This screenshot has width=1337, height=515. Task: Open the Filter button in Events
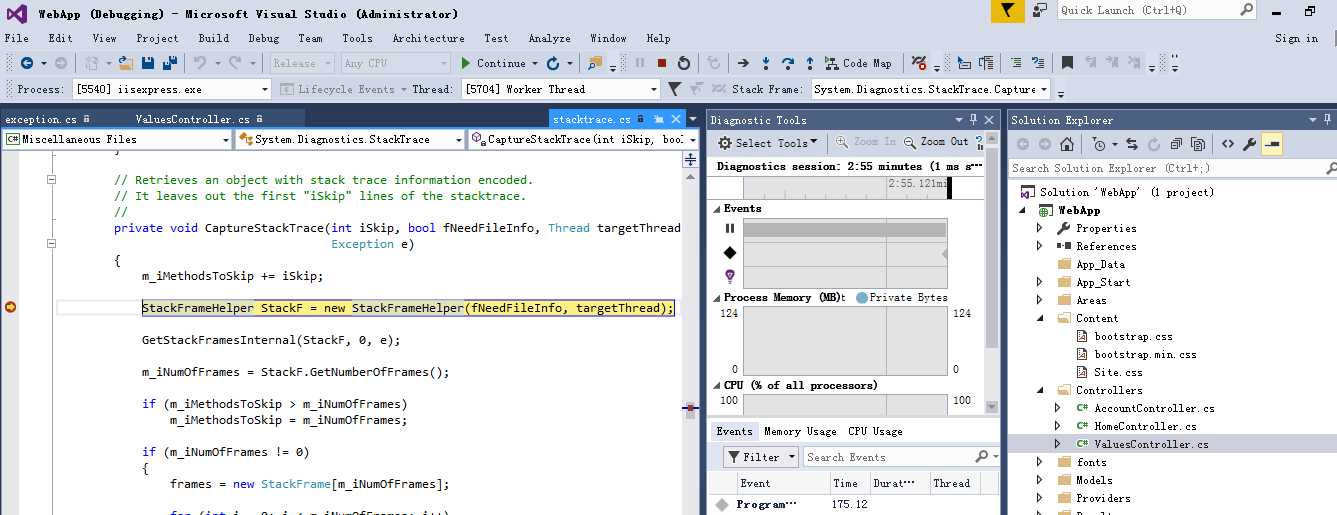click(x=761, y=457)
